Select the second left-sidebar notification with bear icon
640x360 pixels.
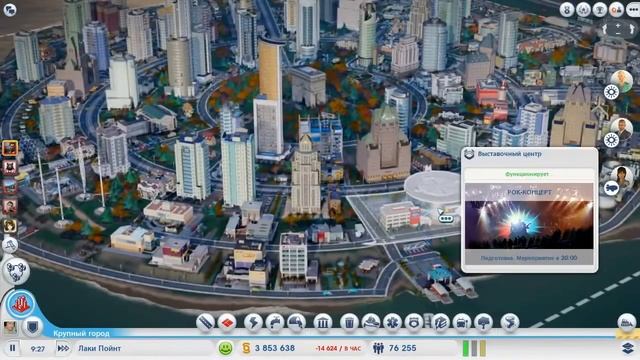pos(10,167)
